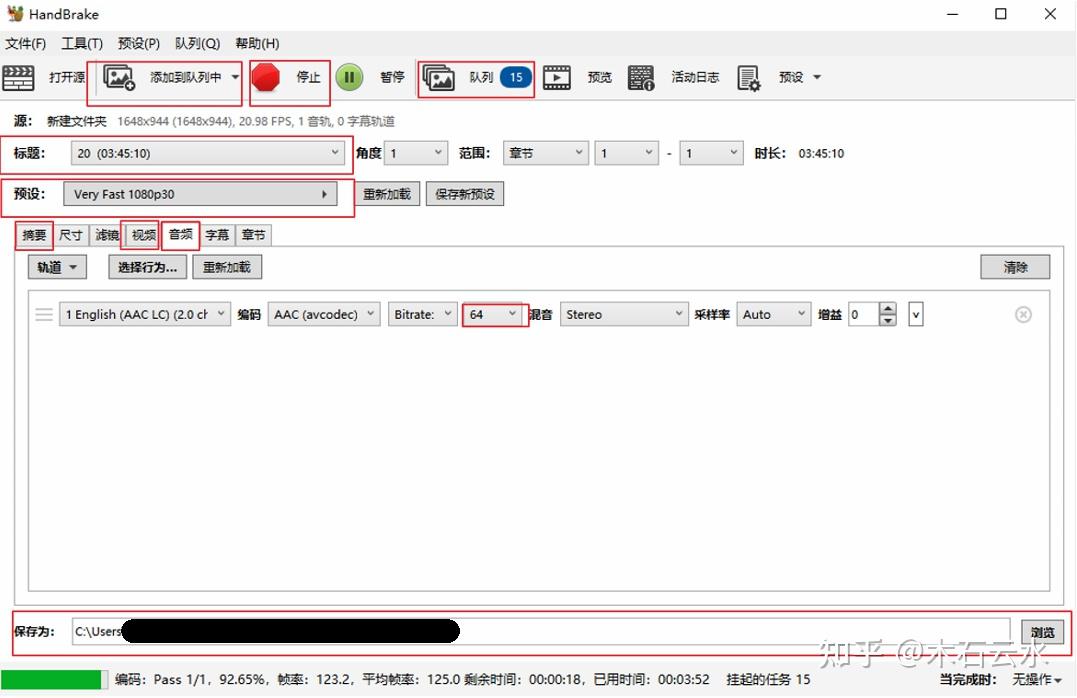Expand the Very Fast 1080p30 preset selector

pos(325,194)
